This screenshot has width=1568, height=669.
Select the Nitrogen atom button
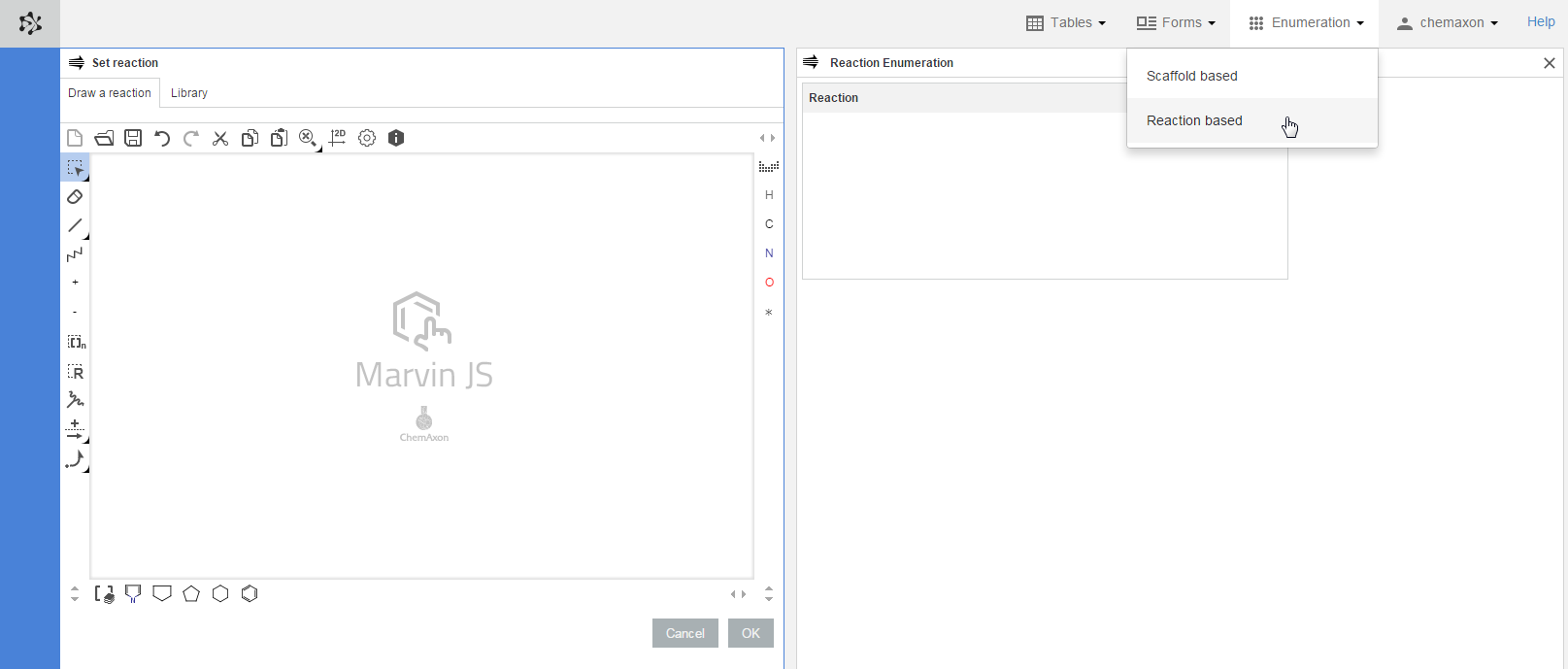coord(769,253)
